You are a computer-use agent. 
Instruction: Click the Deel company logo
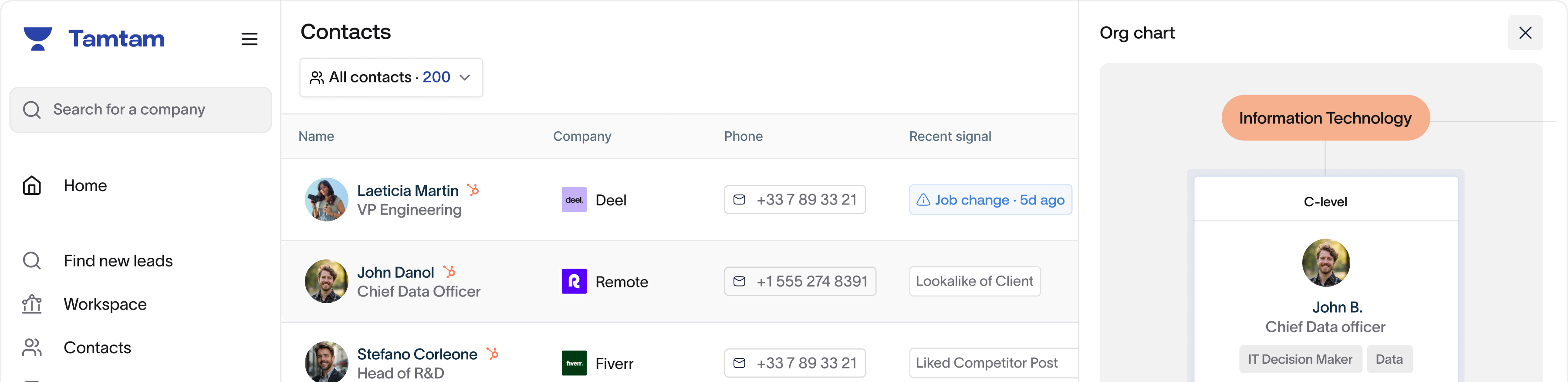click(x=573, y=200)
